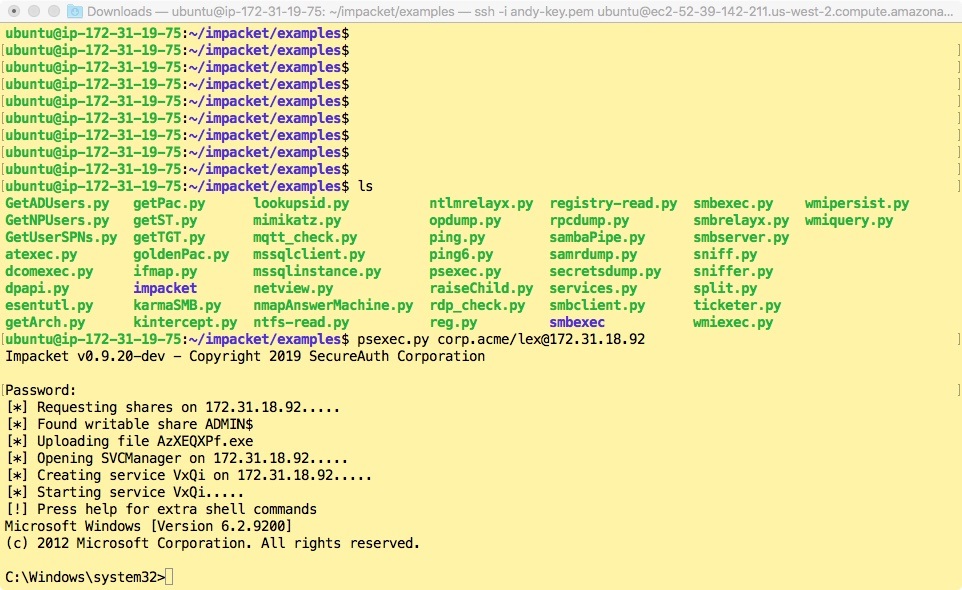Screen dimensions: 962x590
Task: Click lookupsid.py in the listing
Action: pyautogui.click(x=301, y=204)
